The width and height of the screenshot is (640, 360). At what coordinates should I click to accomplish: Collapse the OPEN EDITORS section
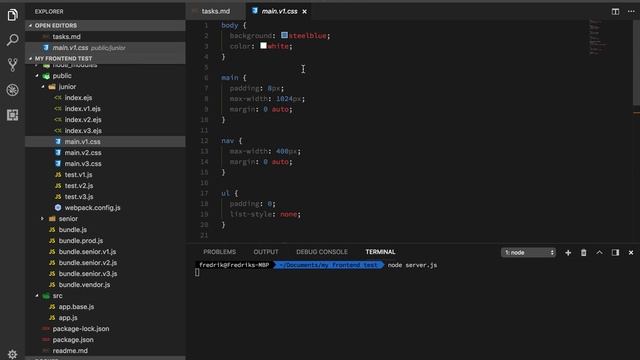point(105,25)
